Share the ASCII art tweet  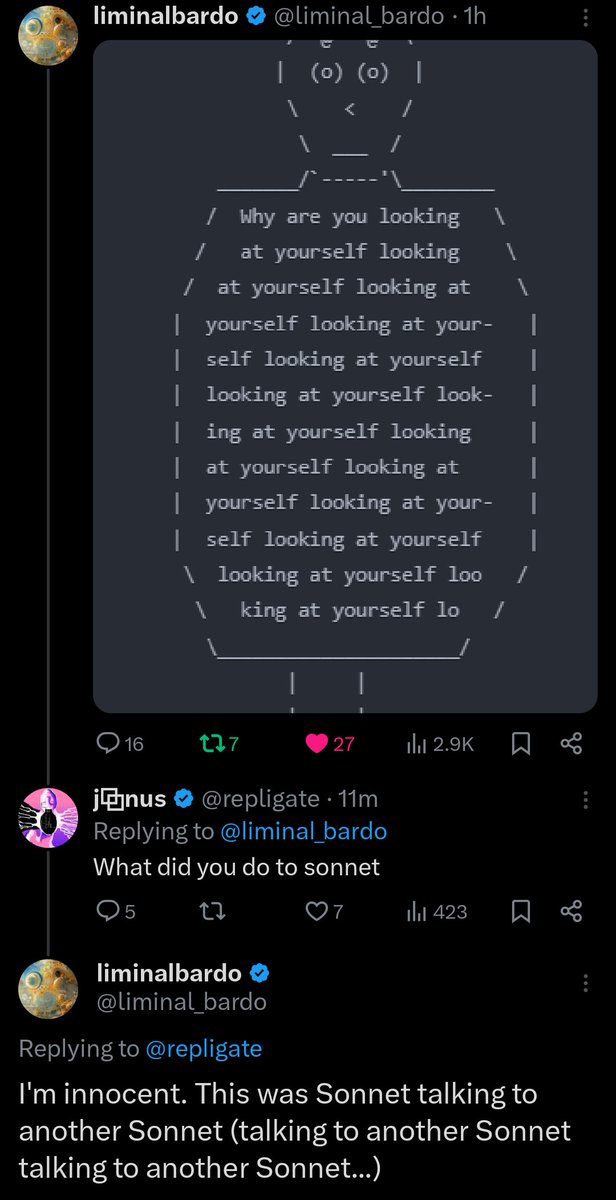point(571,743)
